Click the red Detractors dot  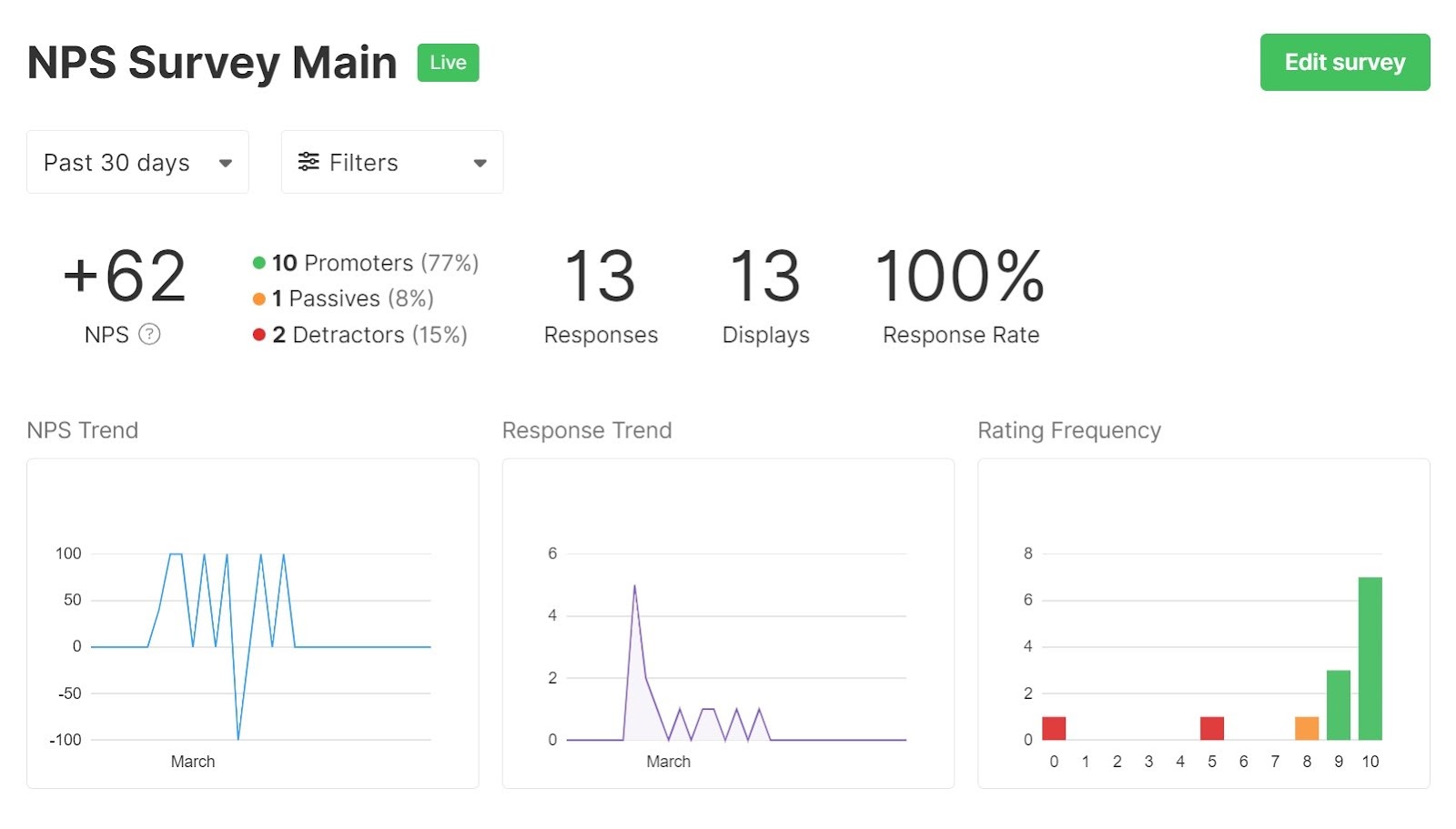click(258, 335)
